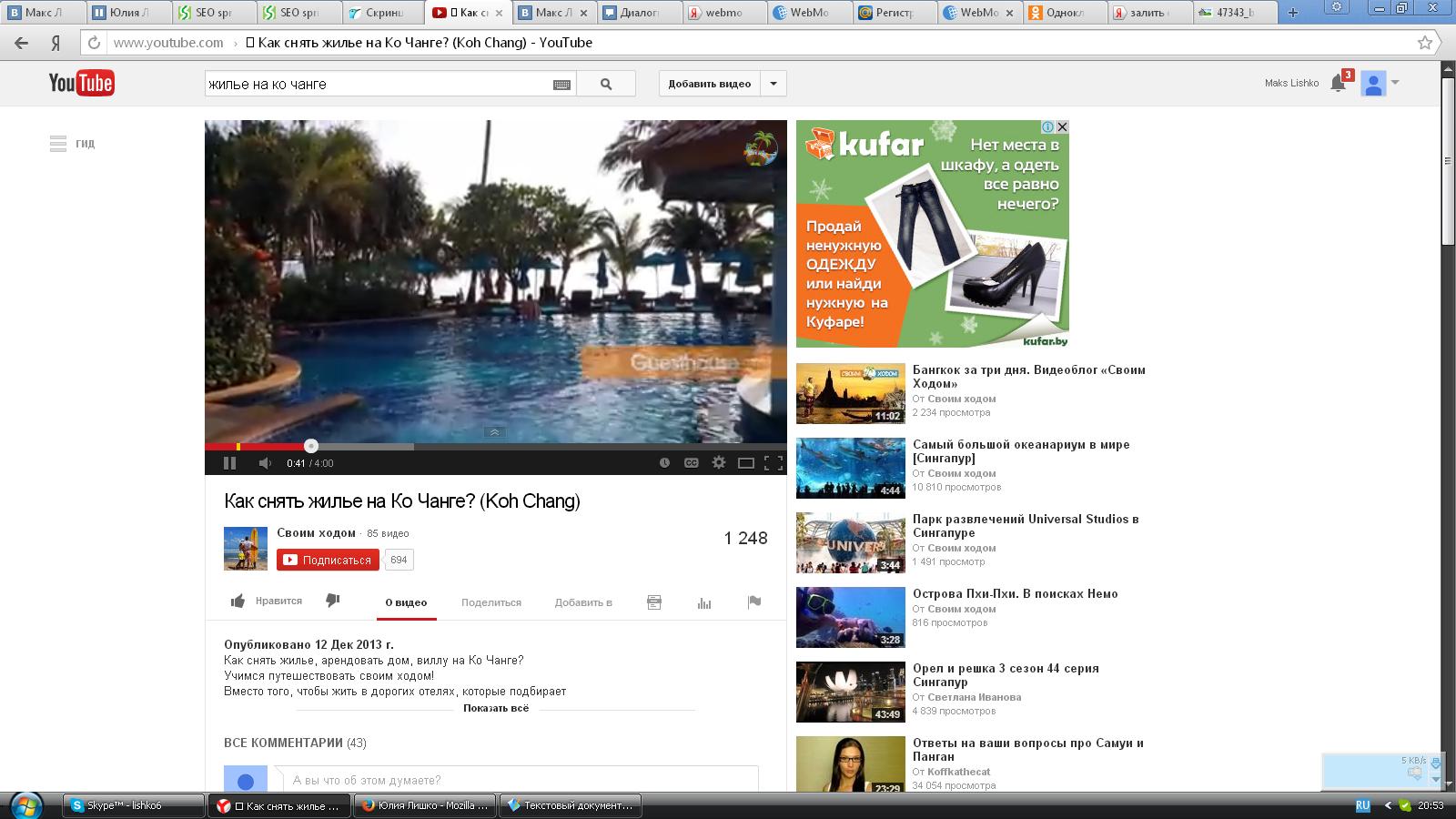Expand the annotation drawer on the player
Image resolution: width=1456 pixels, height=819 pixels.
point(494,433)
